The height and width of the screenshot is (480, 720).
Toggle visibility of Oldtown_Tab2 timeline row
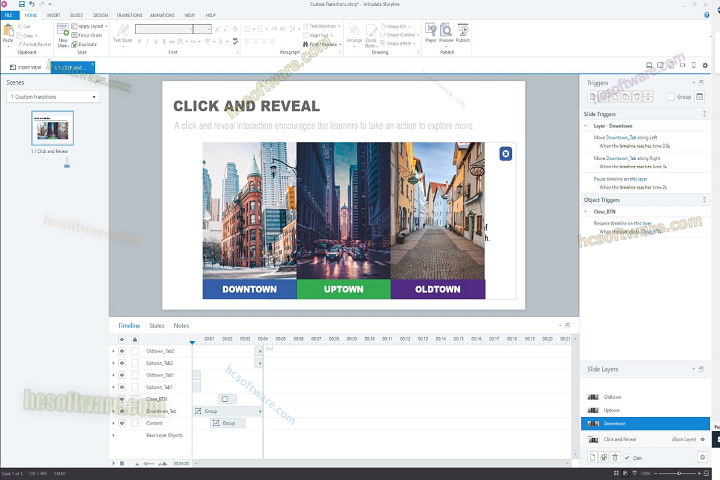point(122,351)
